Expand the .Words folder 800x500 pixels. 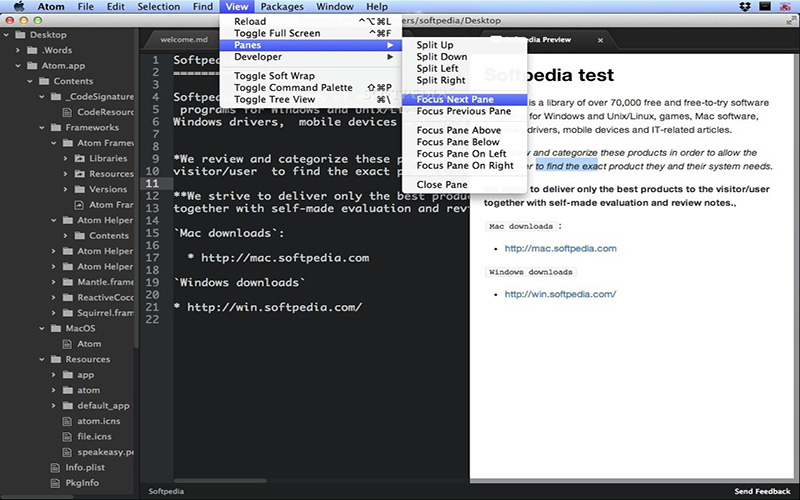tap(18, 50)
